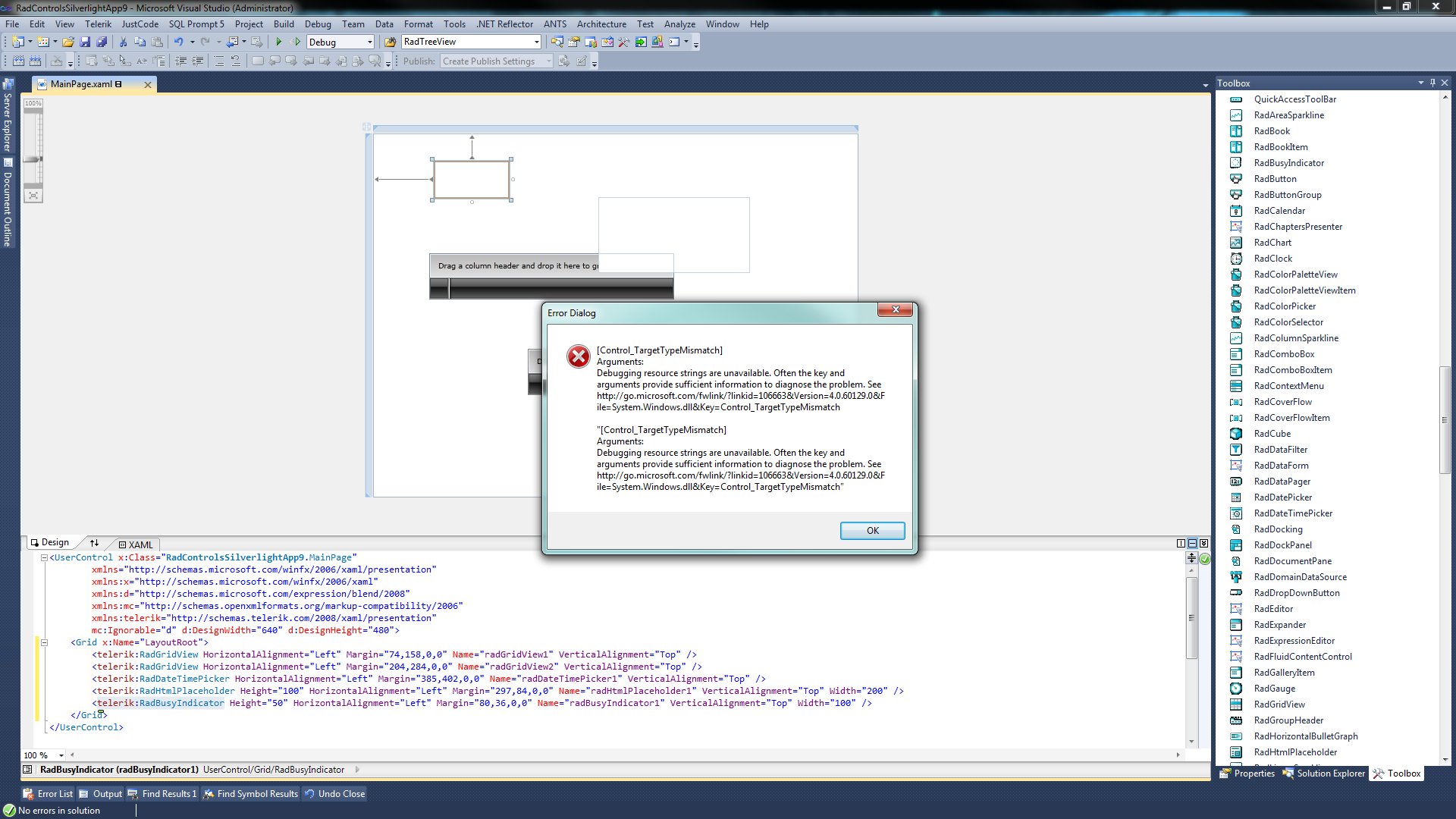Image resolution: width=1456 pixels, height=819 pixels.
Task: Click the Find in Files icon beside RadTreeView box
Action: [390, 42]
